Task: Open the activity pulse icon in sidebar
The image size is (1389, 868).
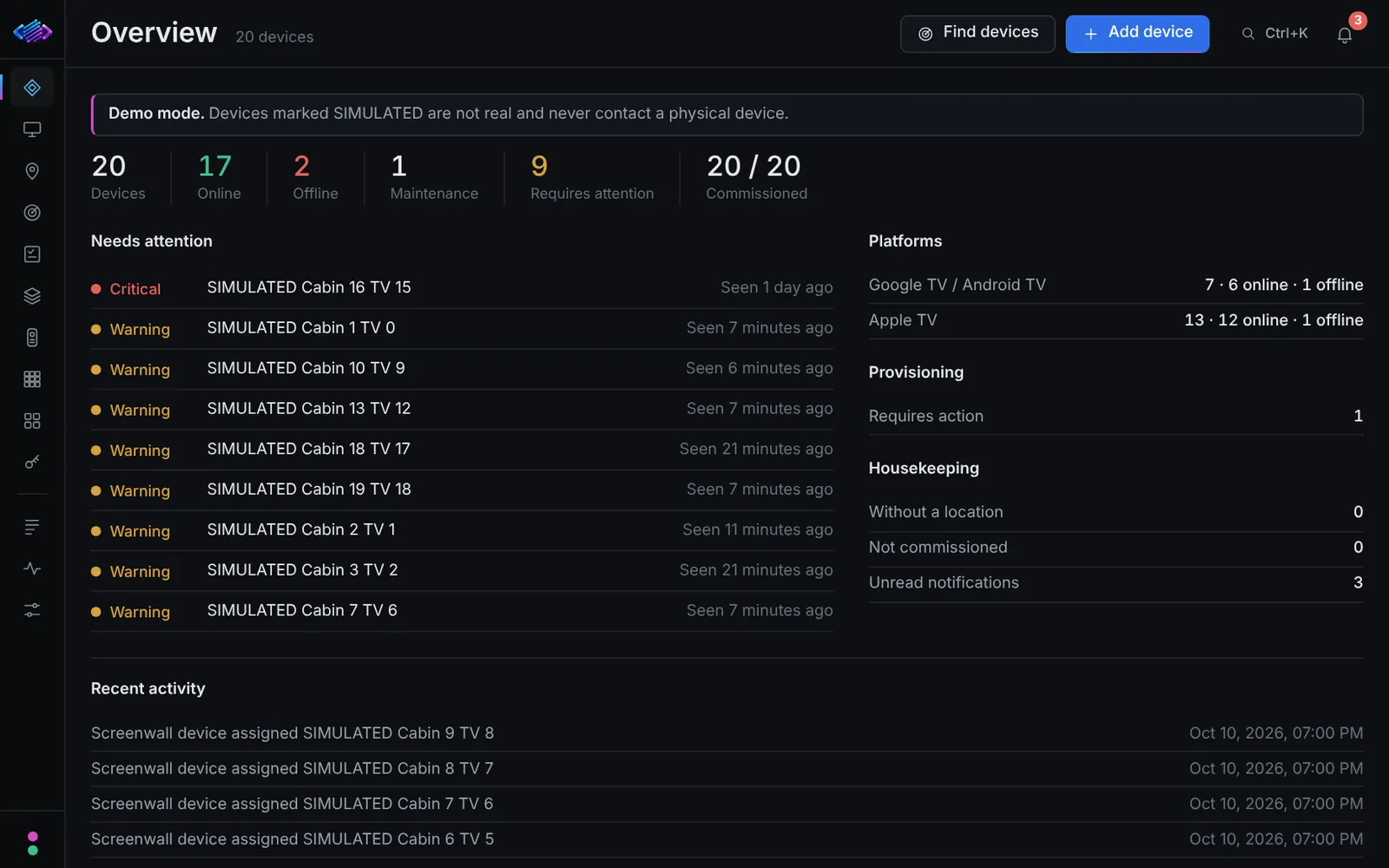Action: tap(32, 569)
